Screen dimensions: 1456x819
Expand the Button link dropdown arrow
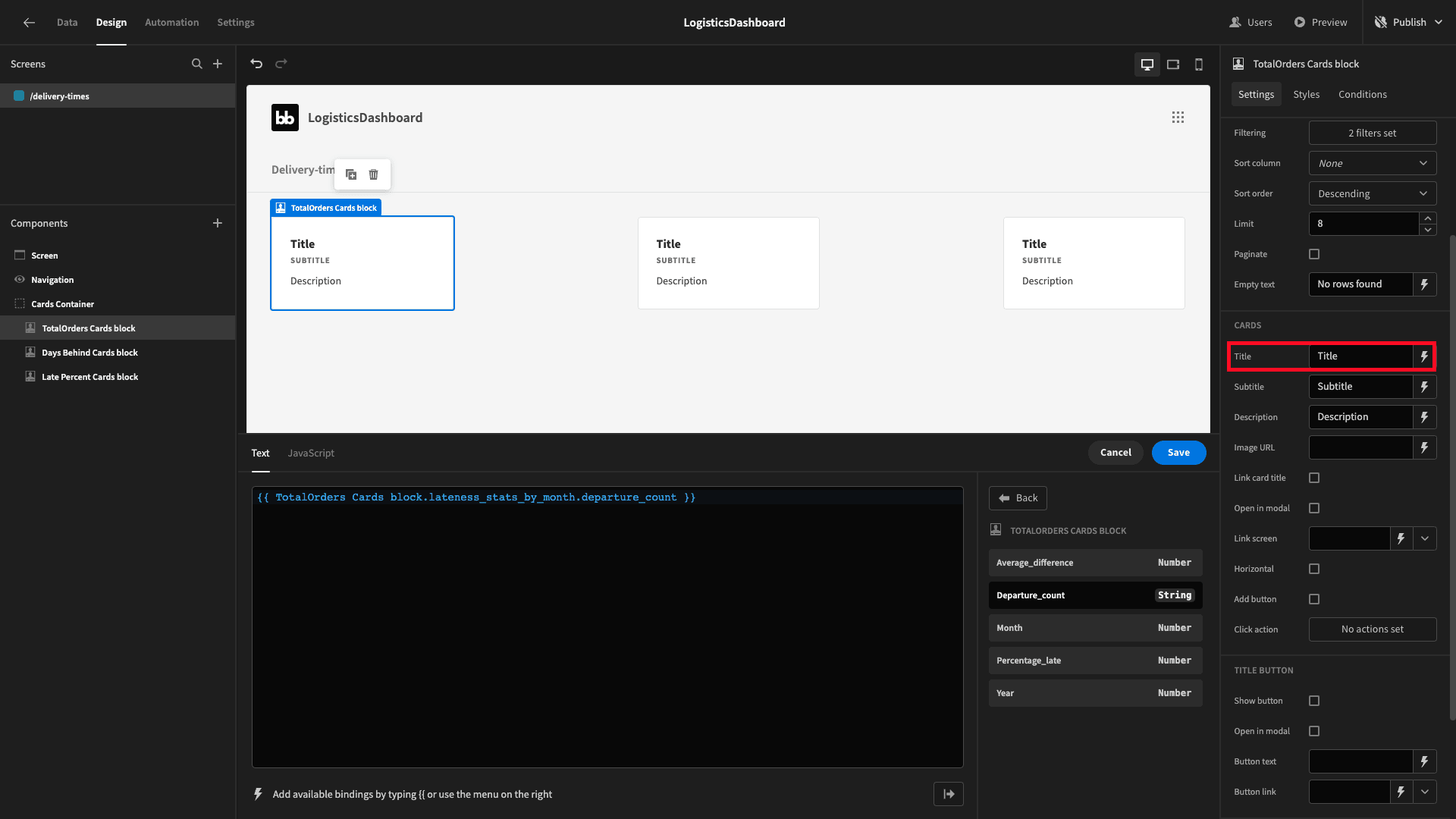tap(1425, 792)
